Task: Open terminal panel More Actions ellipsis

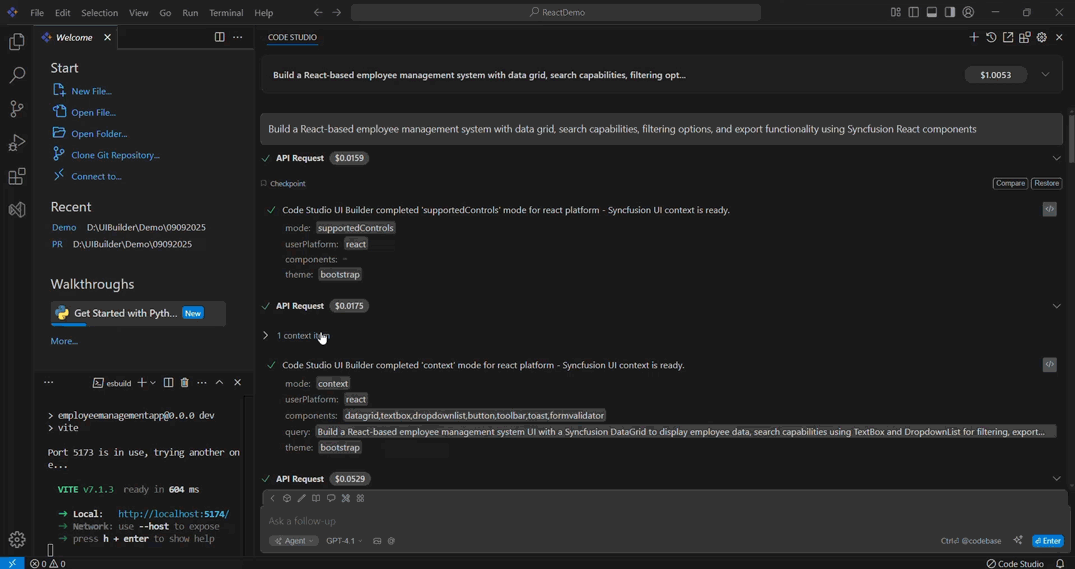Action: (x=202, y=383)
